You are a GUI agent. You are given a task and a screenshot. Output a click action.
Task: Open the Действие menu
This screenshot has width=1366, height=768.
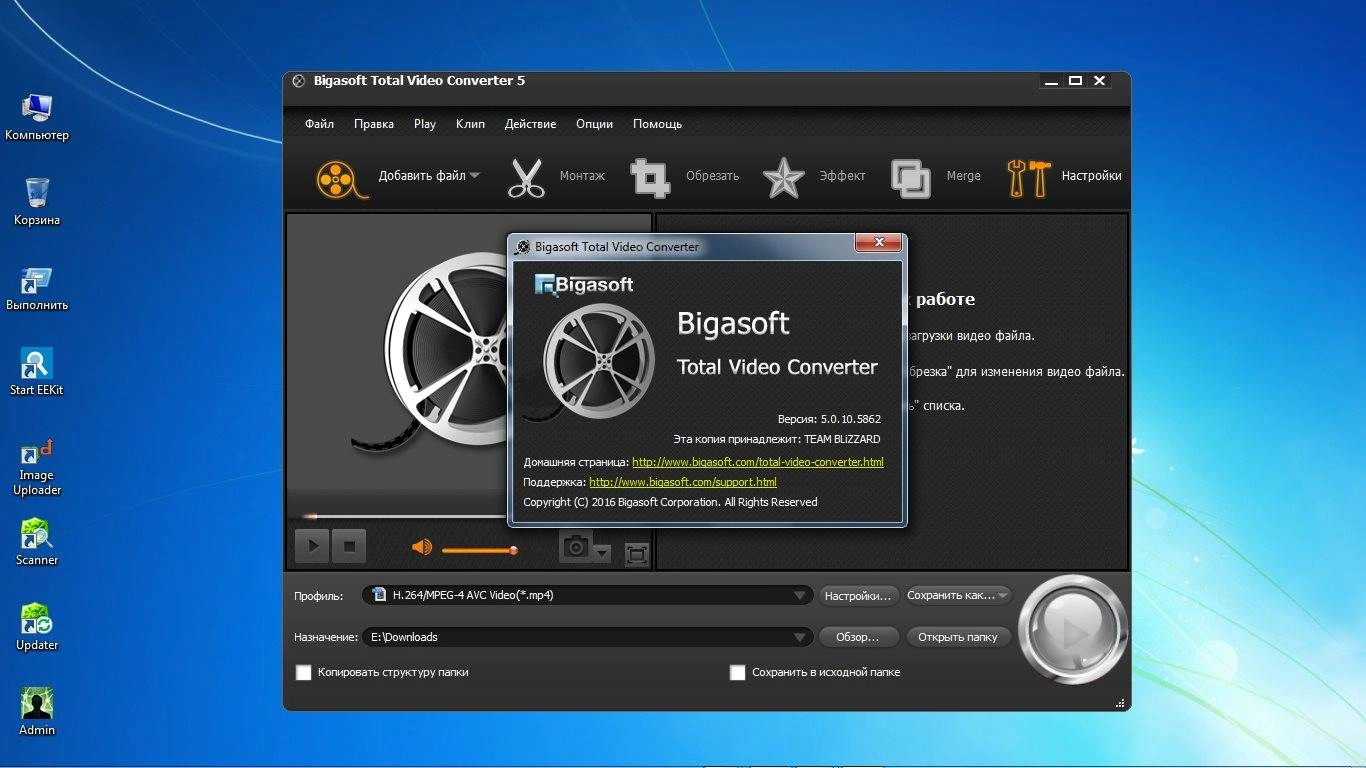pos(530,124)
